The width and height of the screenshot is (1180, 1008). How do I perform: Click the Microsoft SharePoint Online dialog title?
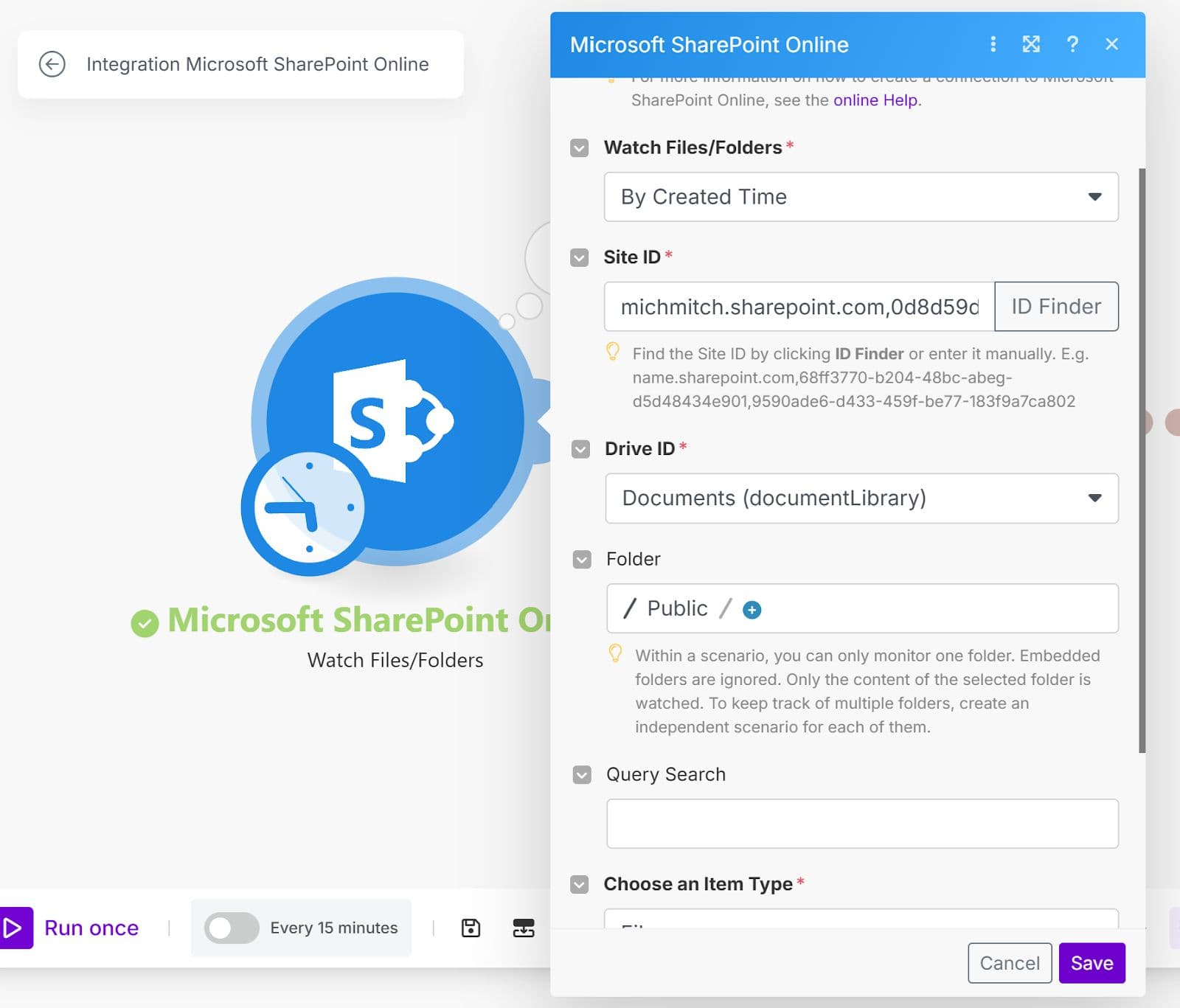709,44
